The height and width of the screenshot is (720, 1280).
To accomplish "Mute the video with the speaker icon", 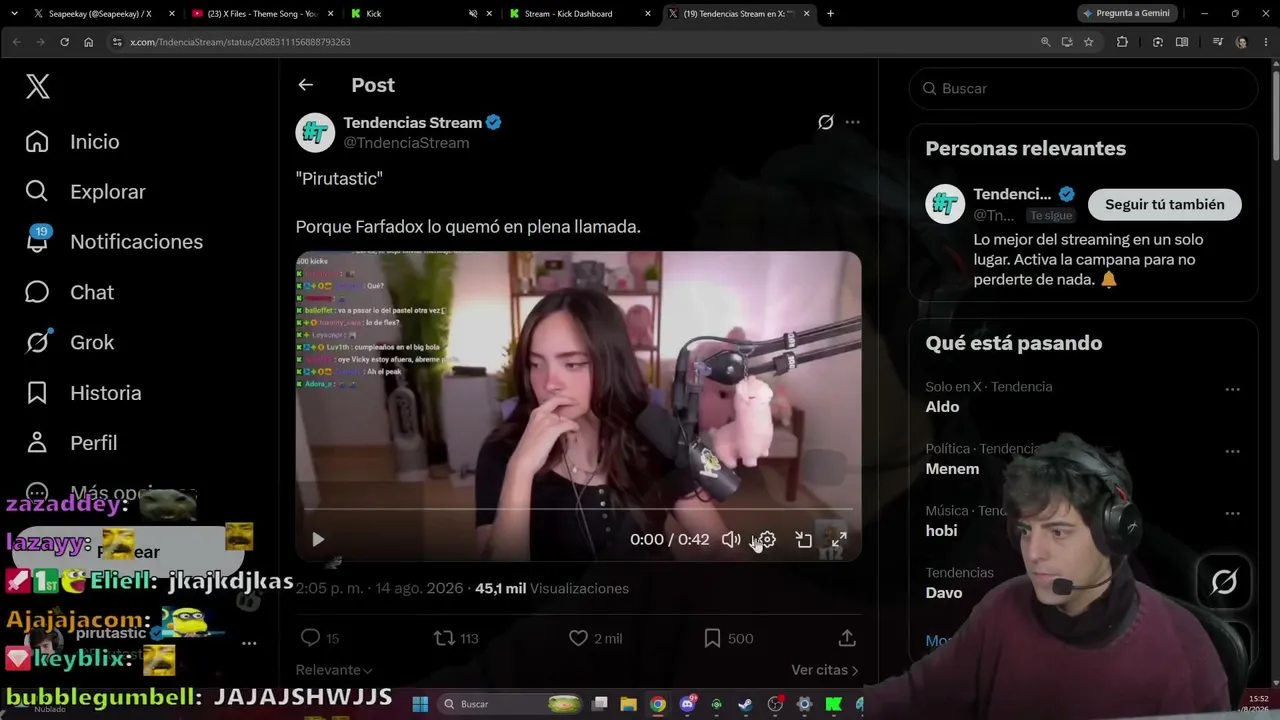I will 731,540.
